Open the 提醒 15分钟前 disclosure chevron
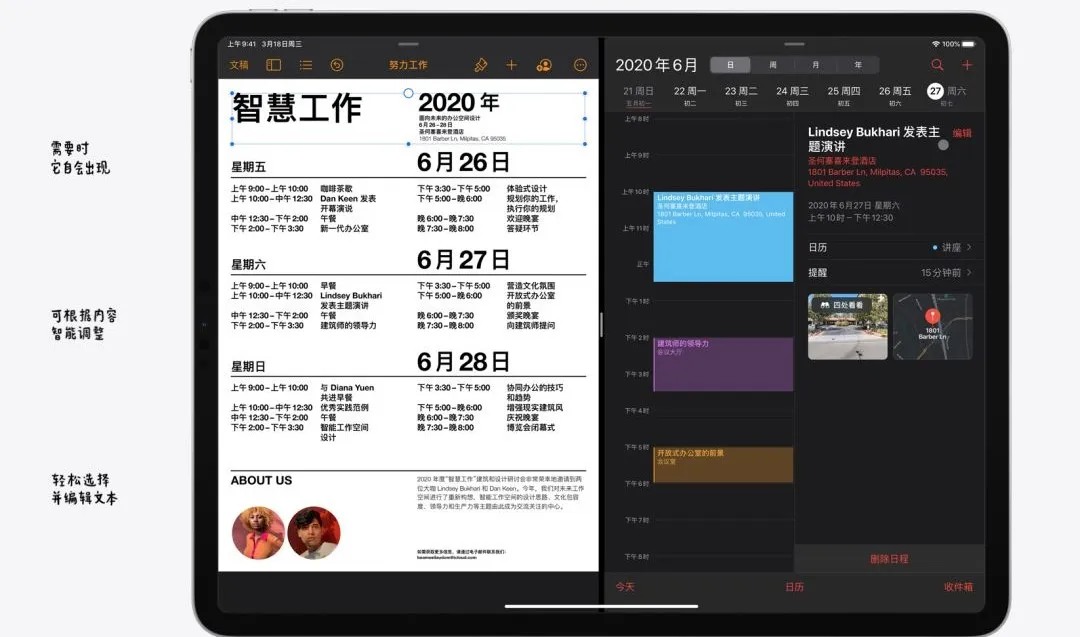Screen dimensions: 1080x637 tap(970, 272)
